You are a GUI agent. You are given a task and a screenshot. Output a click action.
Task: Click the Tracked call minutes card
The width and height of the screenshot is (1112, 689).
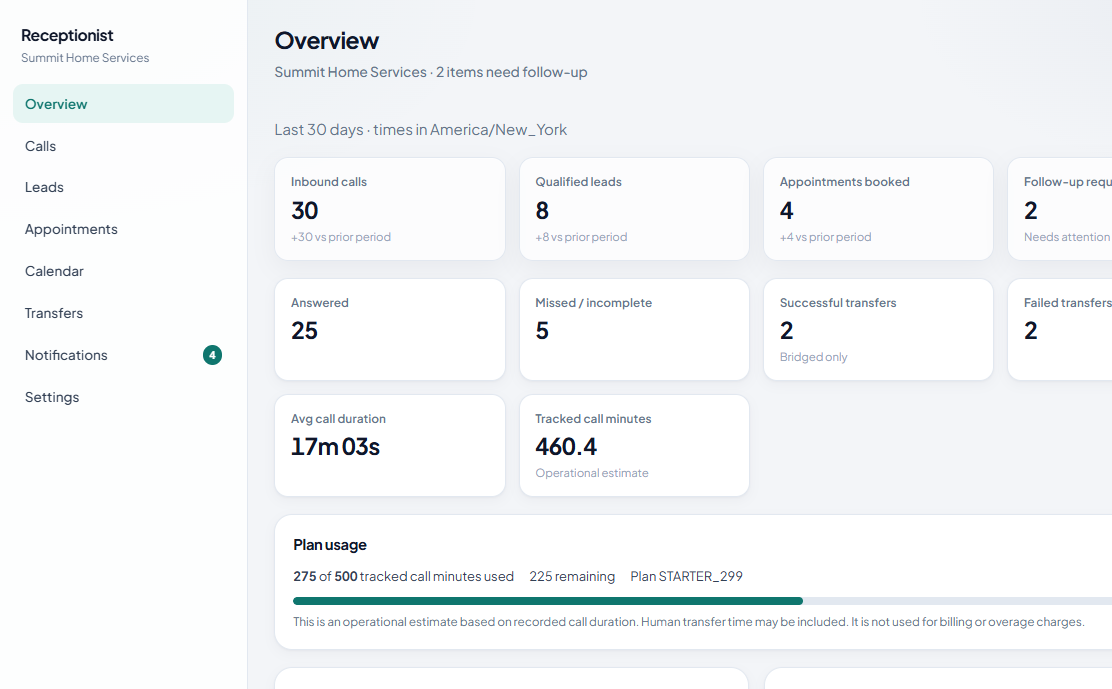pyautogui.click(x=634, y=446)
